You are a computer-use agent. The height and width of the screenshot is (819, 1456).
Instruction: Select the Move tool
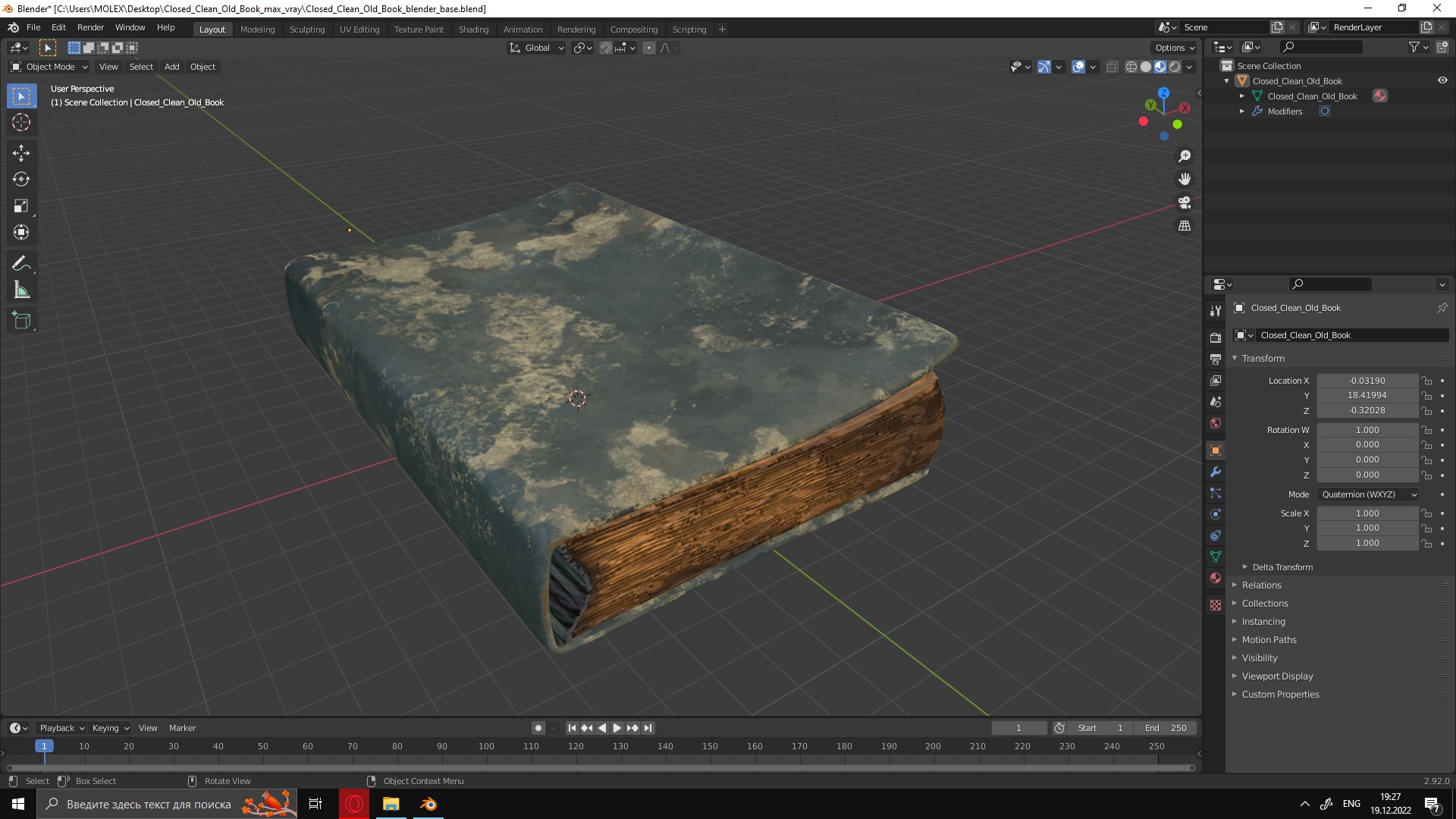tap(21, 153)
